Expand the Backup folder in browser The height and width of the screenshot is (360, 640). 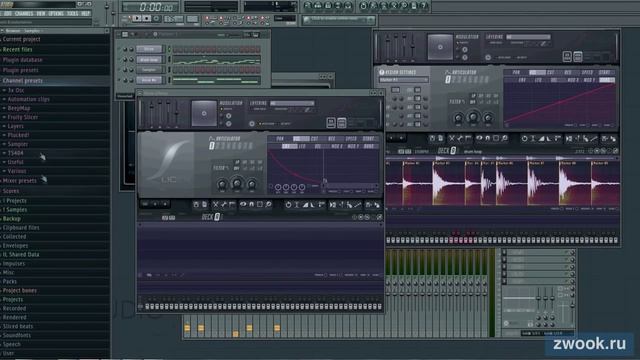click(11, 219)
